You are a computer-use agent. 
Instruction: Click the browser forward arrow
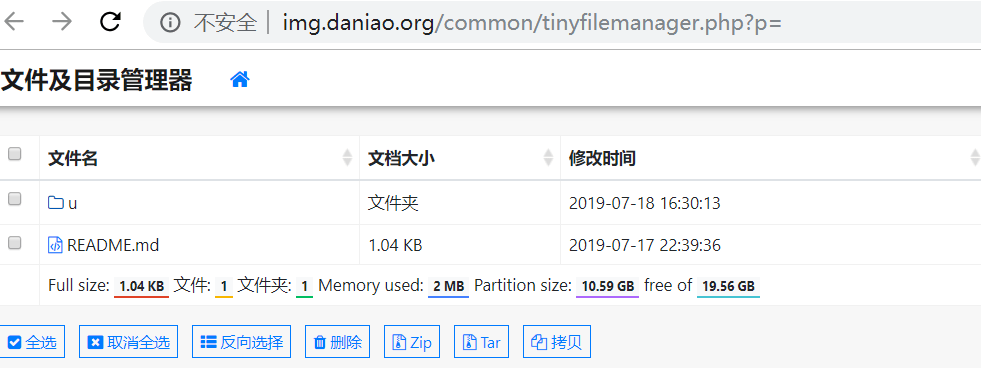(62, 22)
